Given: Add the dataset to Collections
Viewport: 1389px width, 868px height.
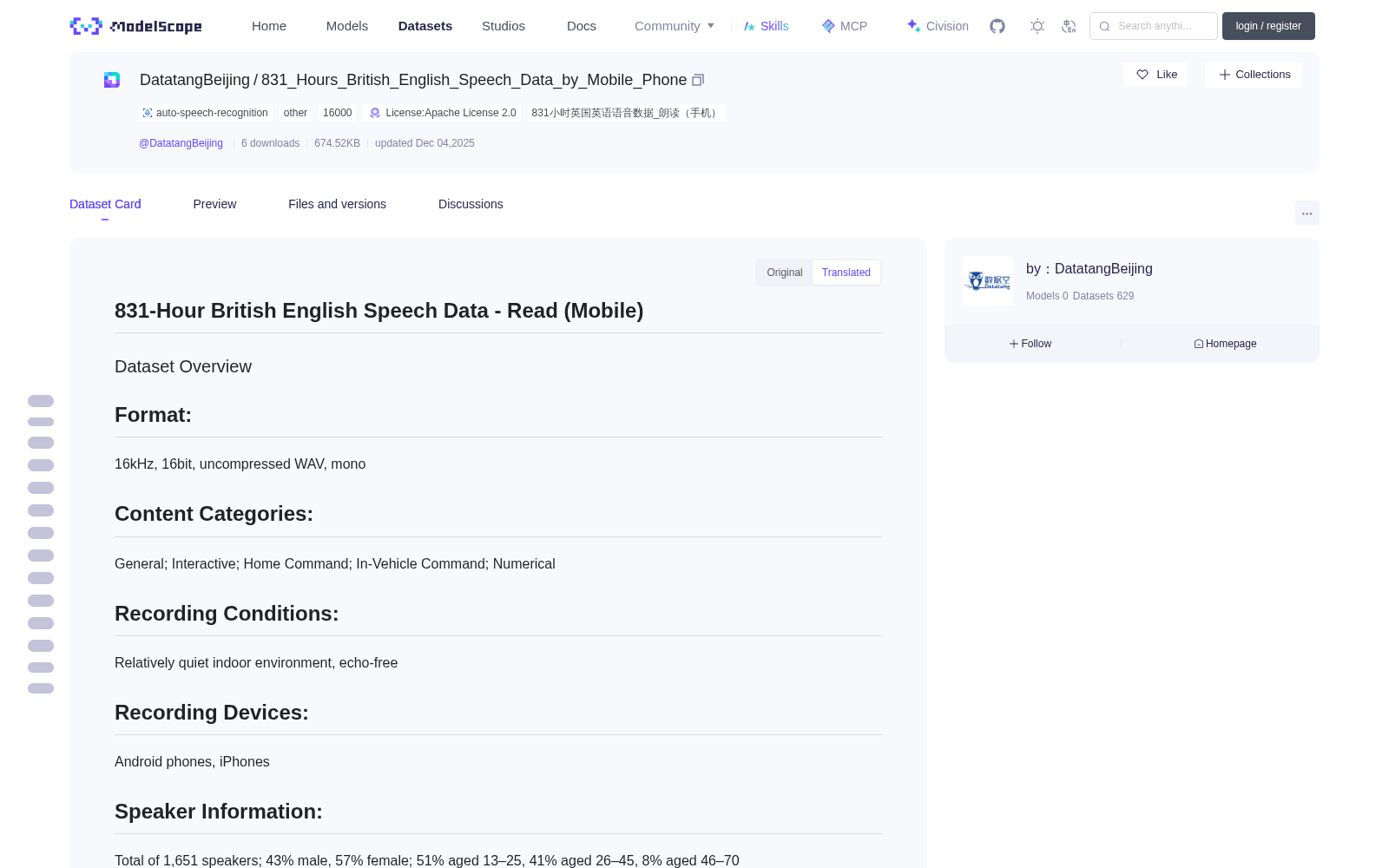Looking at the screenshot, I should [x=1254, y=75].
